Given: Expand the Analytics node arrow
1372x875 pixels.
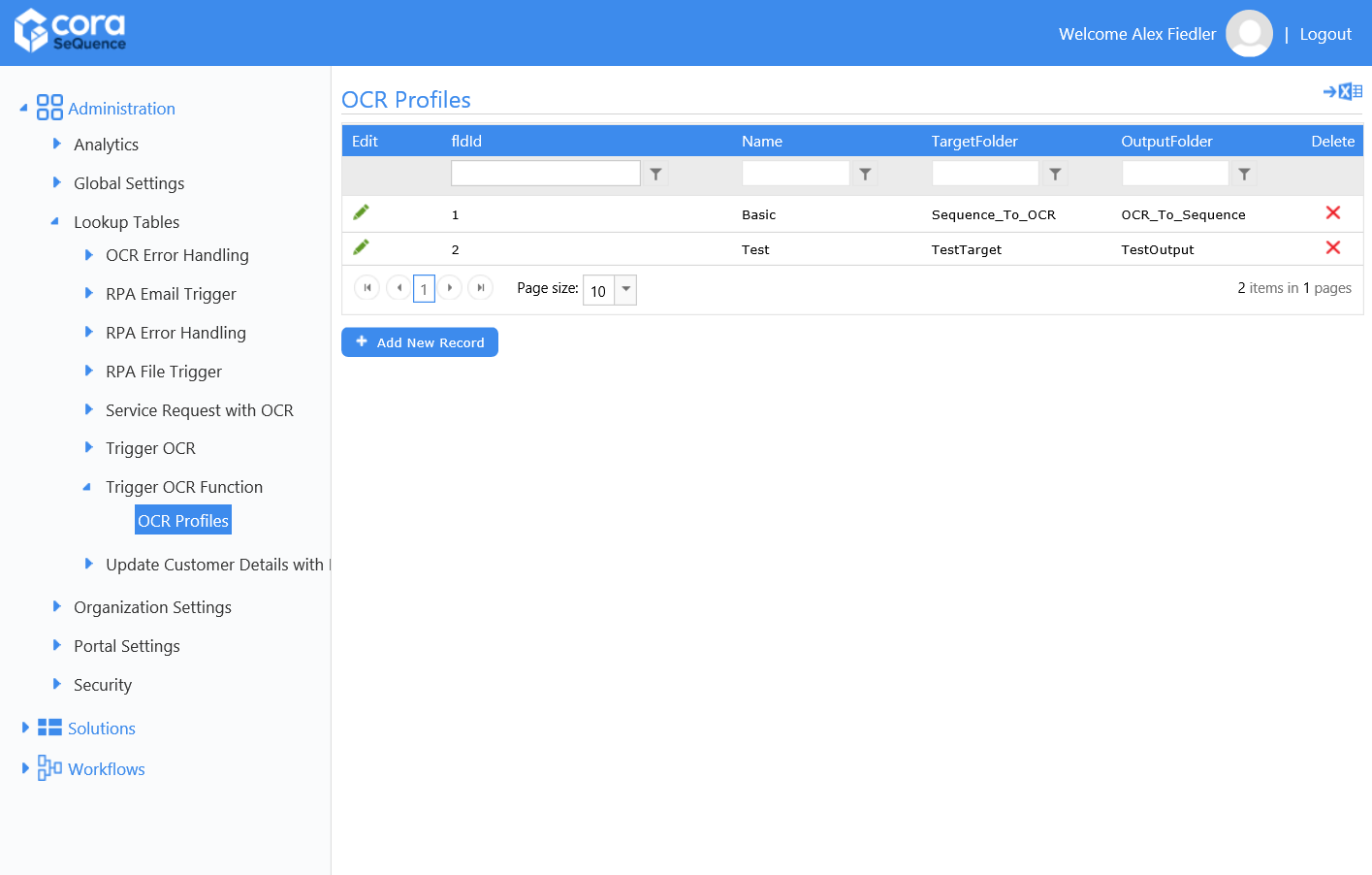Looking at the screenshot, I should [56, 144].
